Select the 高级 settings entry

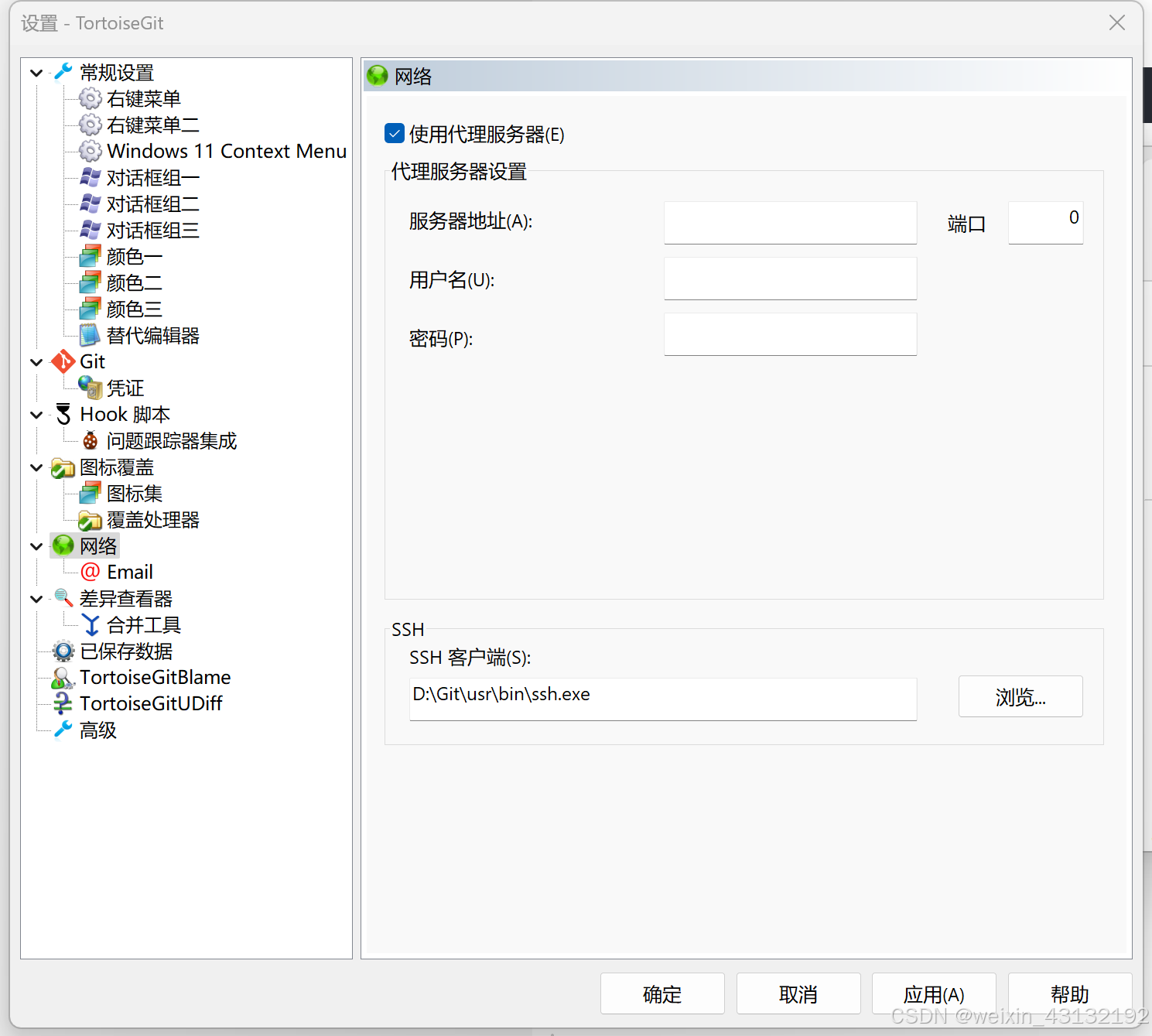[98, 730]
